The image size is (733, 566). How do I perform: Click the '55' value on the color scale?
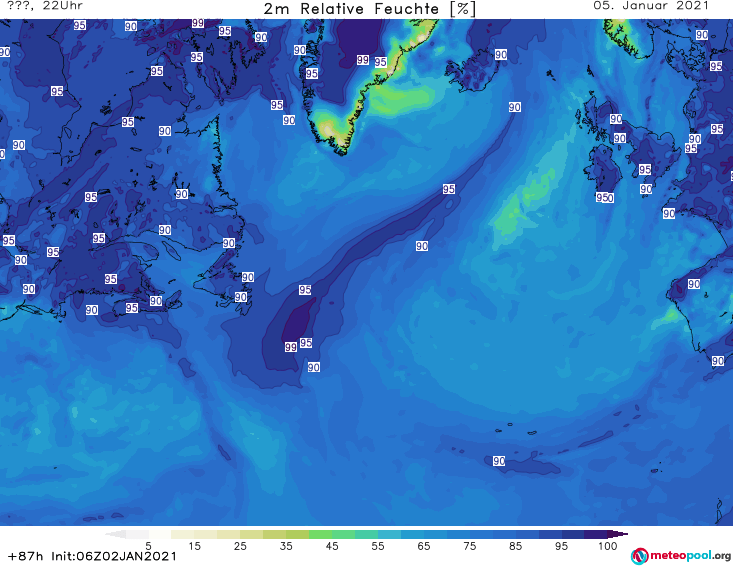tap(378, 546)
